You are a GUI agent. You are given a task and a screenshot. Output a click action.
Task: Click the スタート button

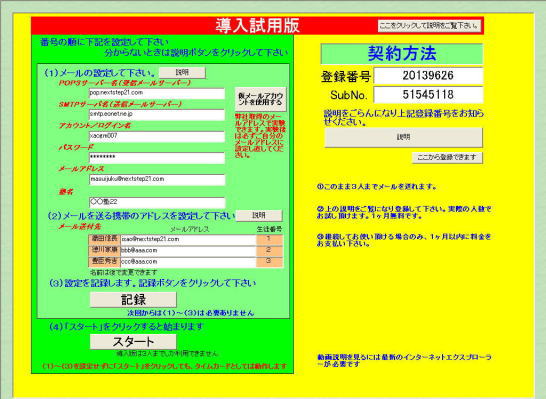tap(133, 342)
